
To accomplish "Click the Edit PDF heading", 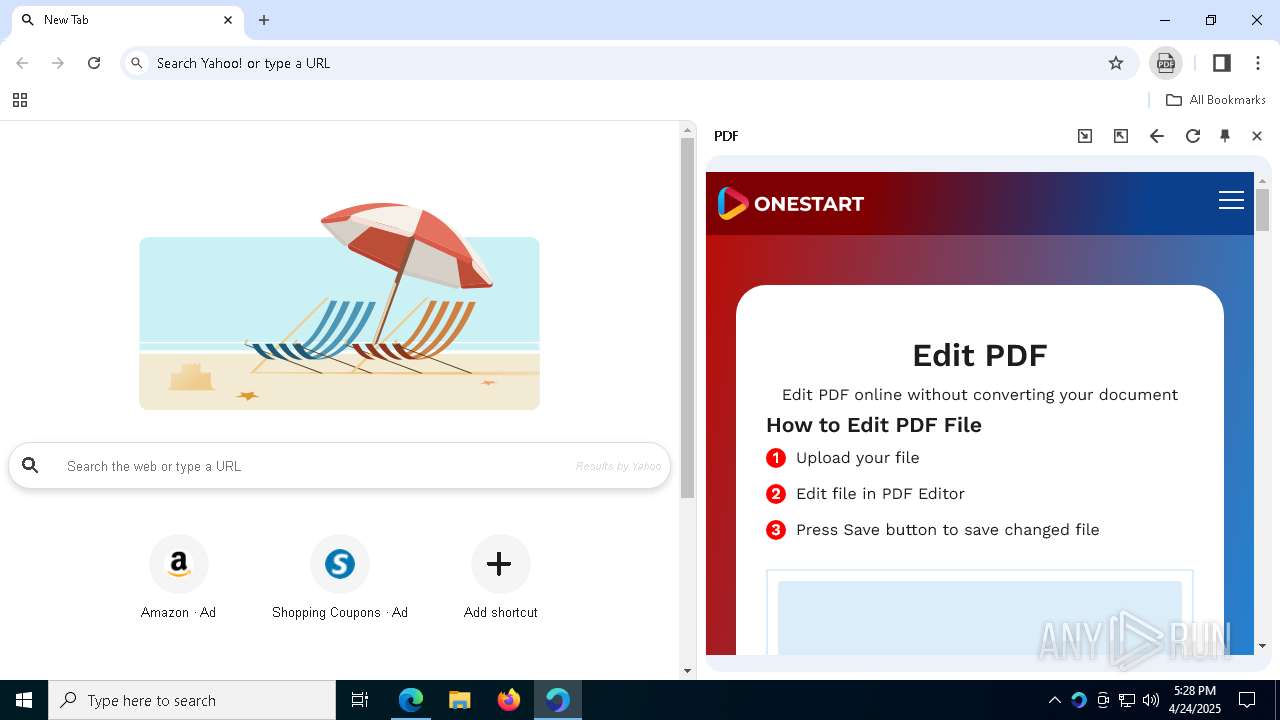I will point(980,355).
